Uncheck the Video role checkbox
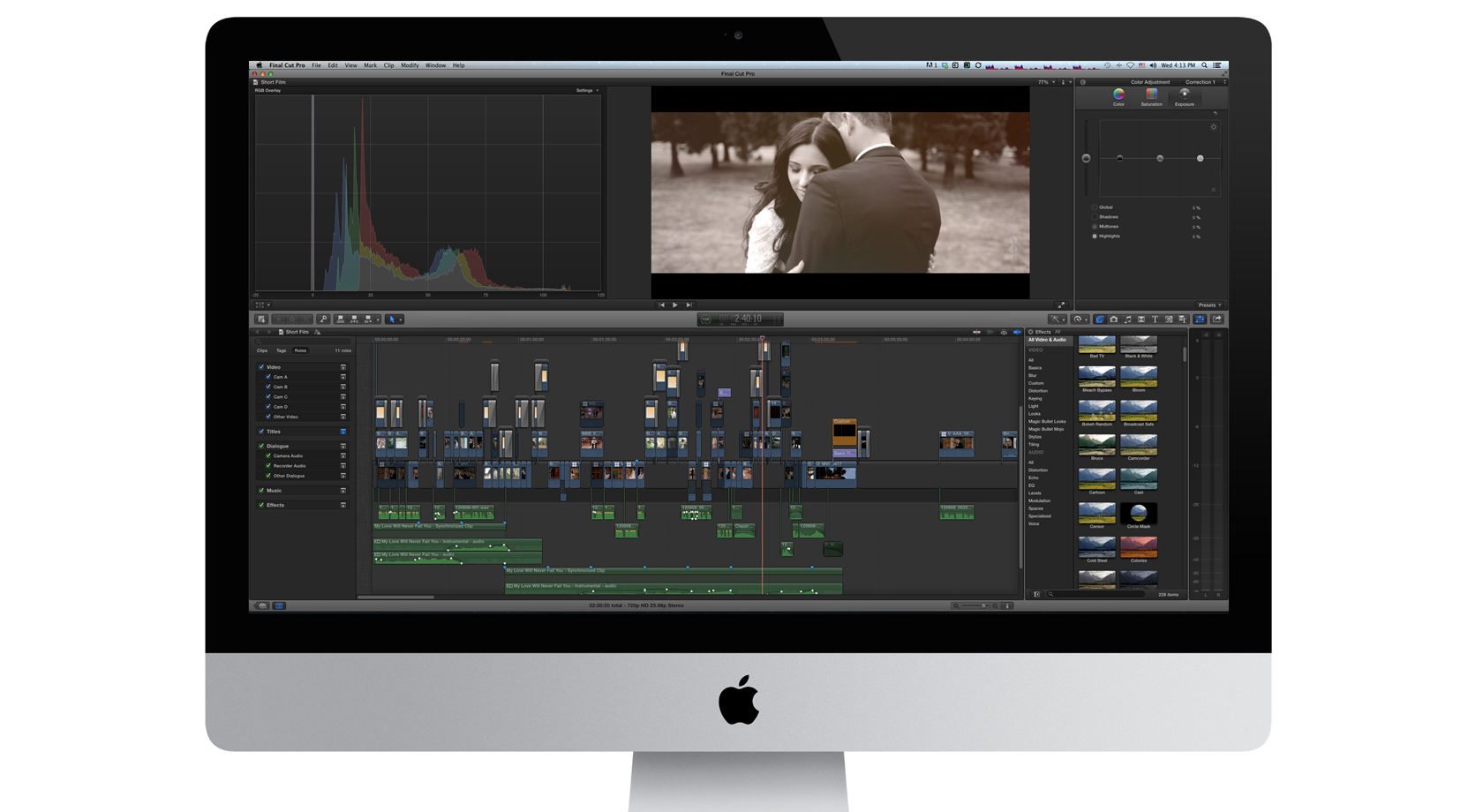 pos(261,367)
